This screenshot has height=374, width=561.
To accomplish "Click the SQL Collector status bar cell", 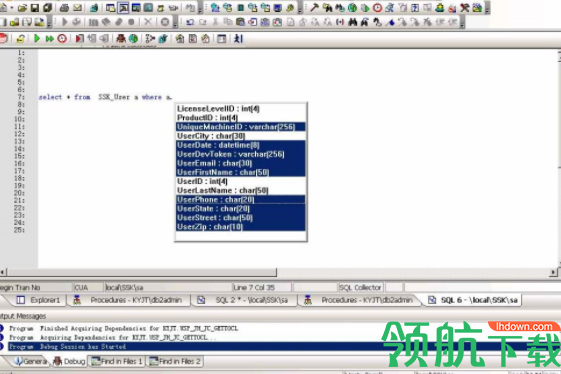I will 360,287.
